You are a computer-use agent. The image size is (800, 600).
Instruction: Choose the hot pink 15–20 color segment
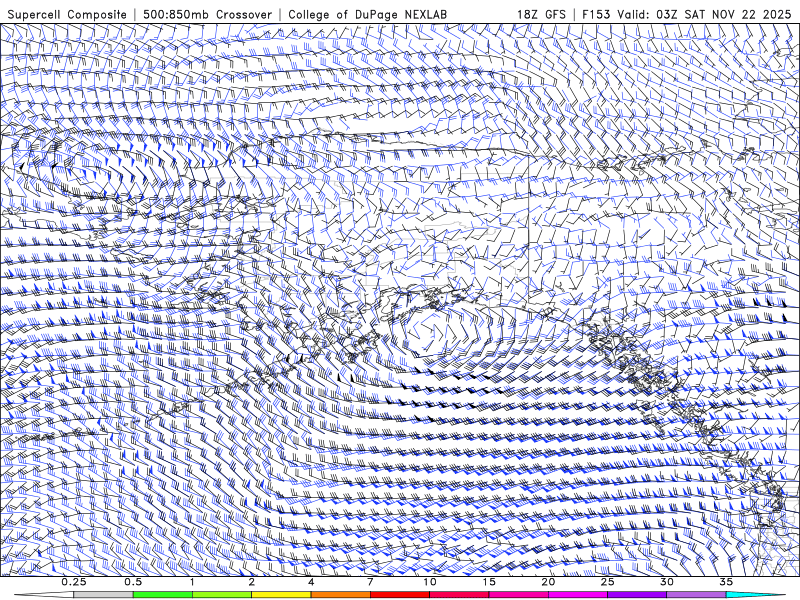tap(518, 595)
